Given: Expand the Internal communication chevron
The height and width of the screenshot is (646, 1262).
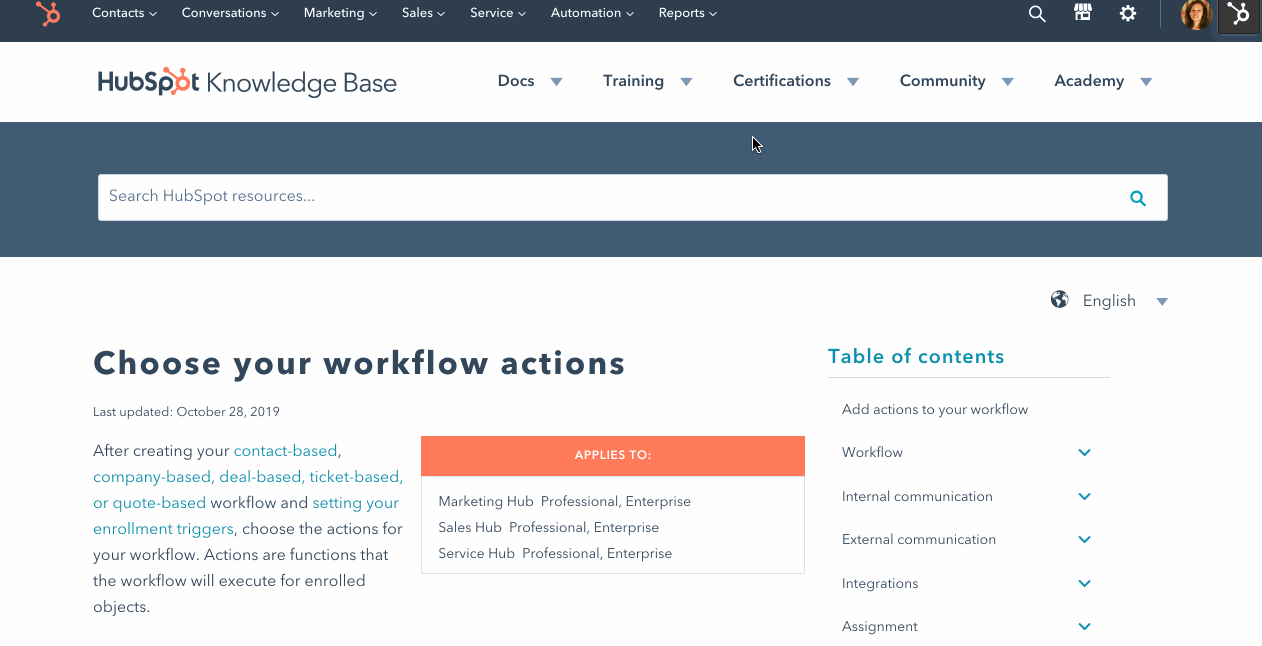Looking at the screenshot, I should [x=1084, y=497].
